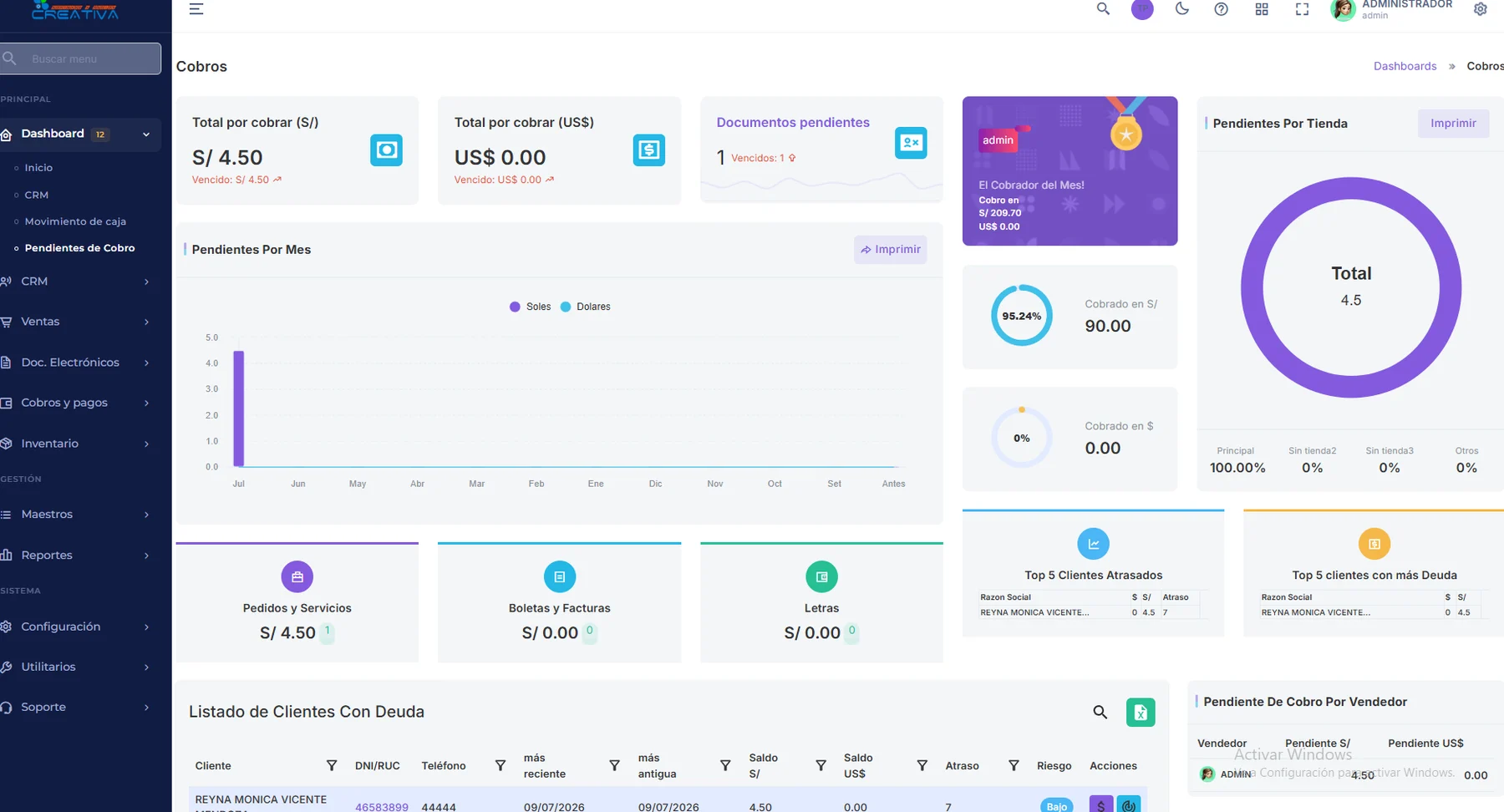This screenshot has width=1504, height=812.
Task: Open the settings gear in top right
Action: click(1480, 9)
